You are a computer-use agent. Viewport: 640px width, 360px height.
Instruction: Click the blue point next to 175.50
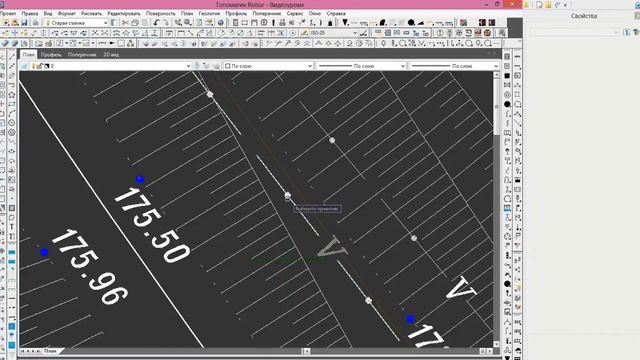click(140, 180)
